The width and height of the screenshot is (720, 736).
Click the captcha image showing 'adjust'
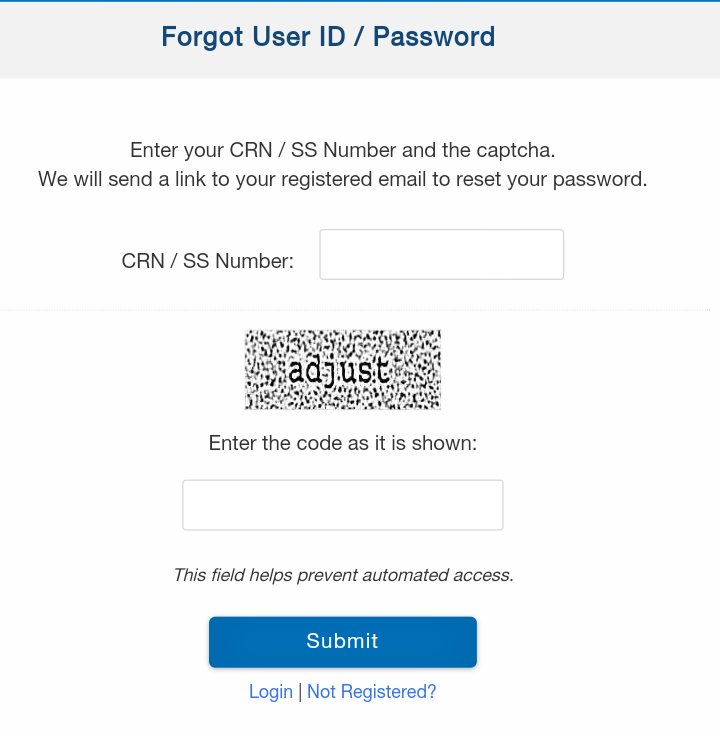click(343, 369)
